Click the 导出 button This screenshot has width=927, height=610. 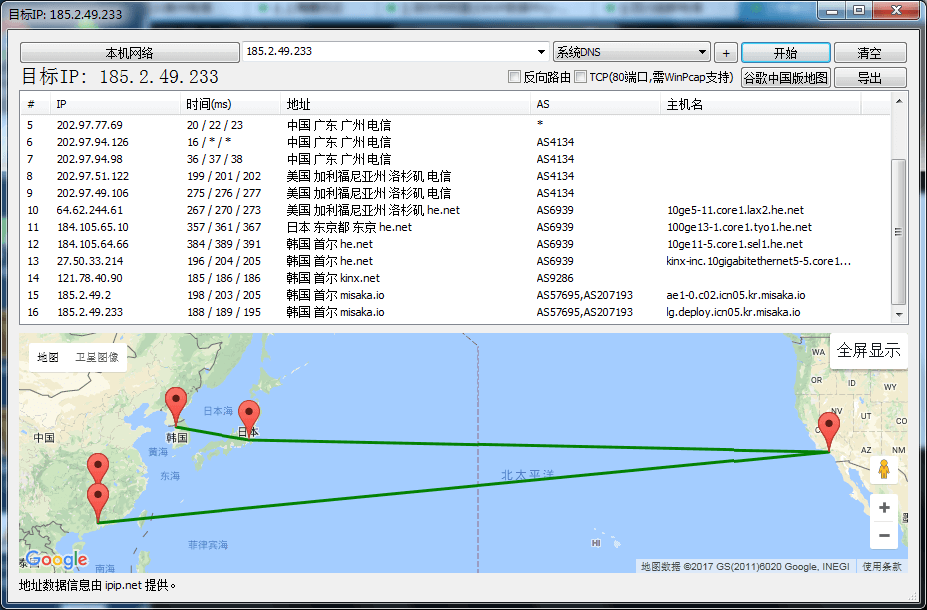869,78
